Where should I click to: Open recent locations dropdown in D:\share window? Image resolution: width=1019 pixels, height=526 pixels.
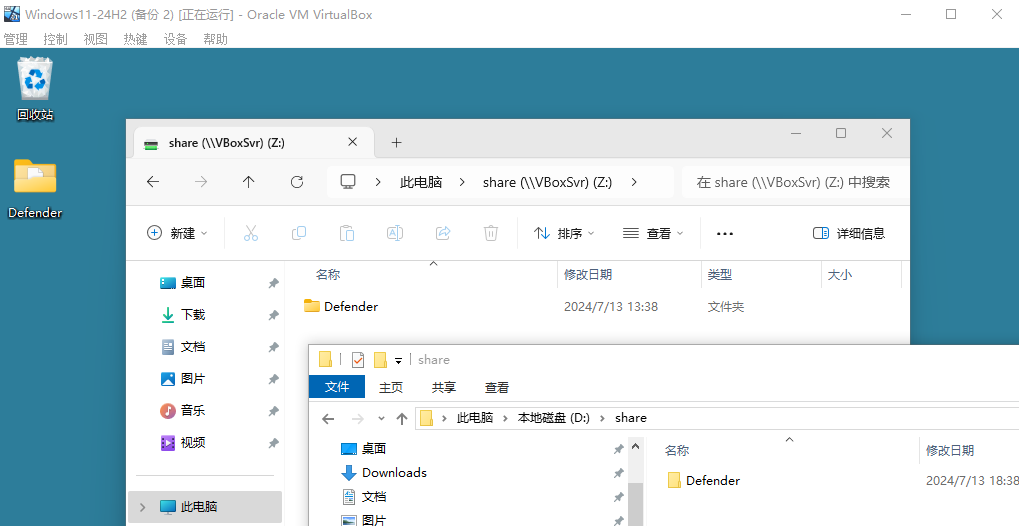pyautogui.click(x=381, y=419)
